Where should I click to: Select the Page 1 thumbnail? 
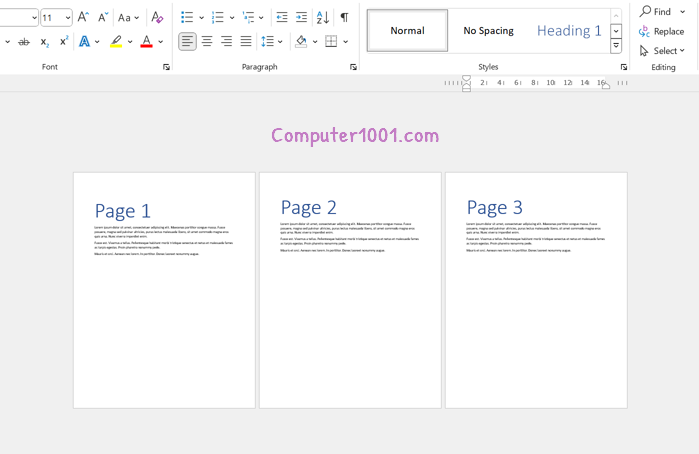(164, 290)
